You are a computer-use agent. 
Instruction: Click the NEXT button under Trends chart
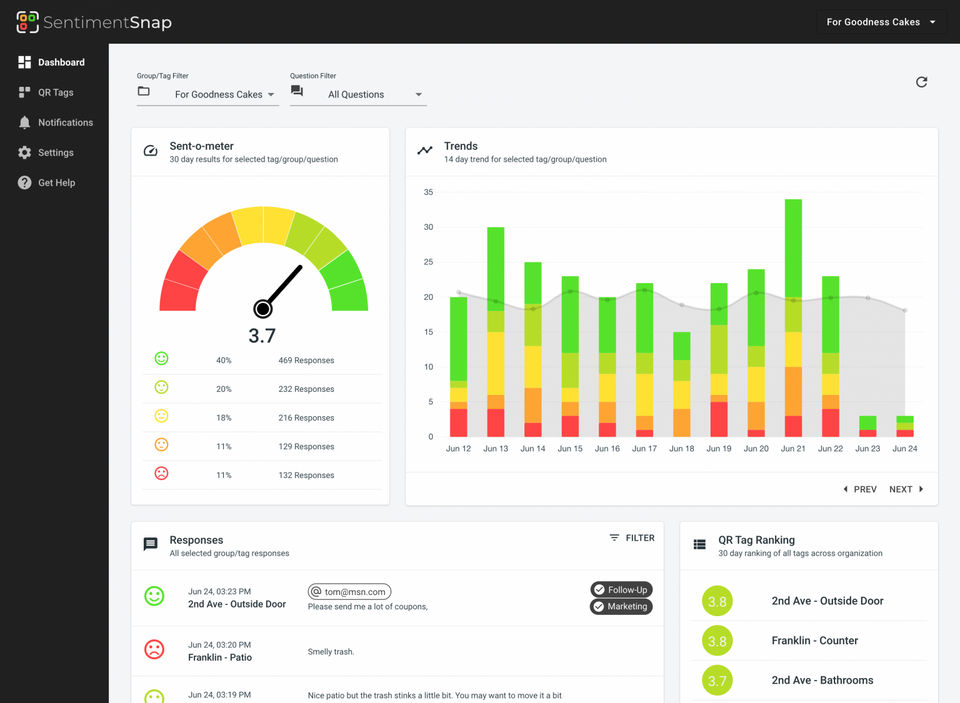click(x=906, y=489)
